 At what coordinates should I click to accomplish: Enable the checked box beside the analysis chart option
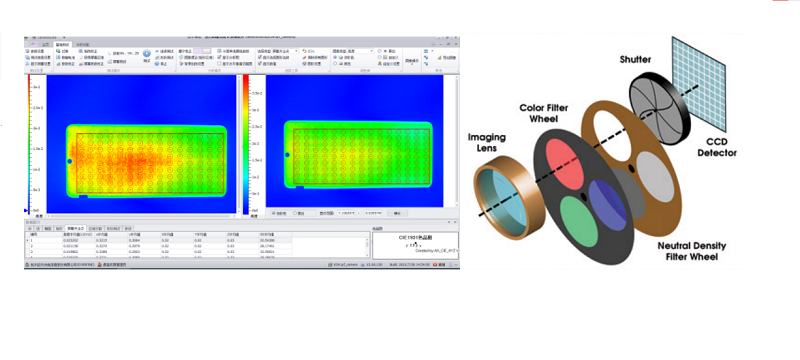219,57
